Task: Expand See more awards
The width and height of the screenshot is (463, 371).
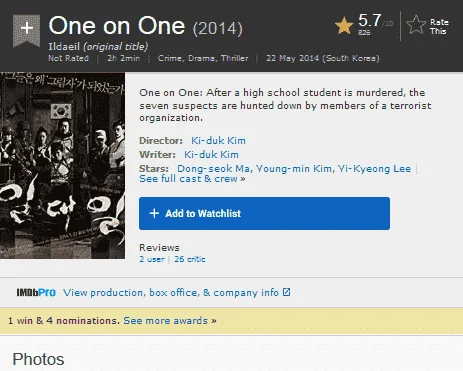Action: (x=170, y=321)
